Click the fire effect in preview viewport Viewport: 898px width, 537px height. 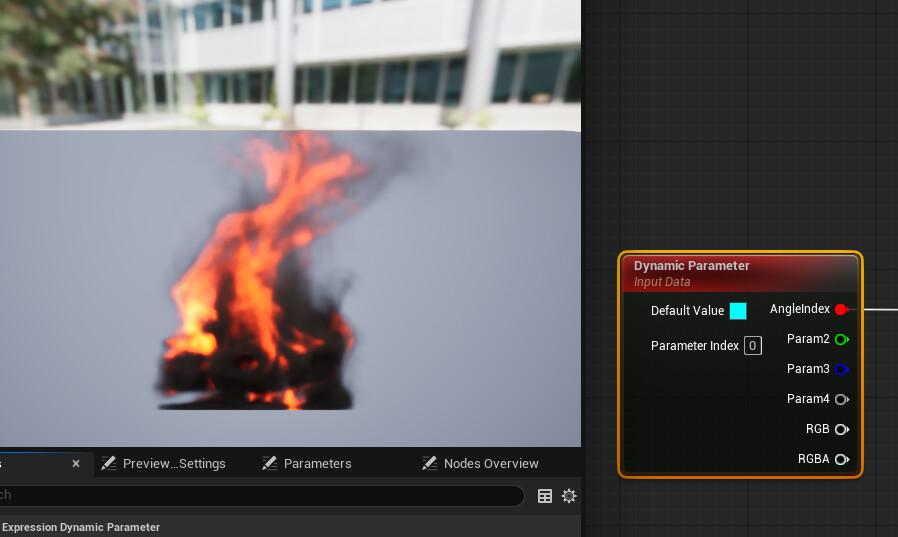coord(260,280)
